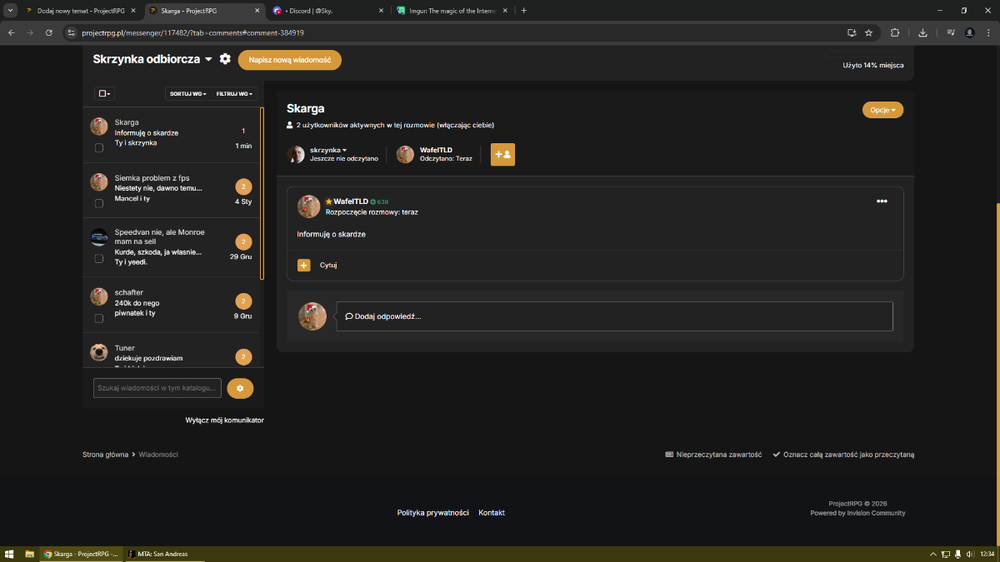1000x562 pixels.
Task: Tick the checkbox for the Skarga conversation
Action: click(x=99, y=147)
